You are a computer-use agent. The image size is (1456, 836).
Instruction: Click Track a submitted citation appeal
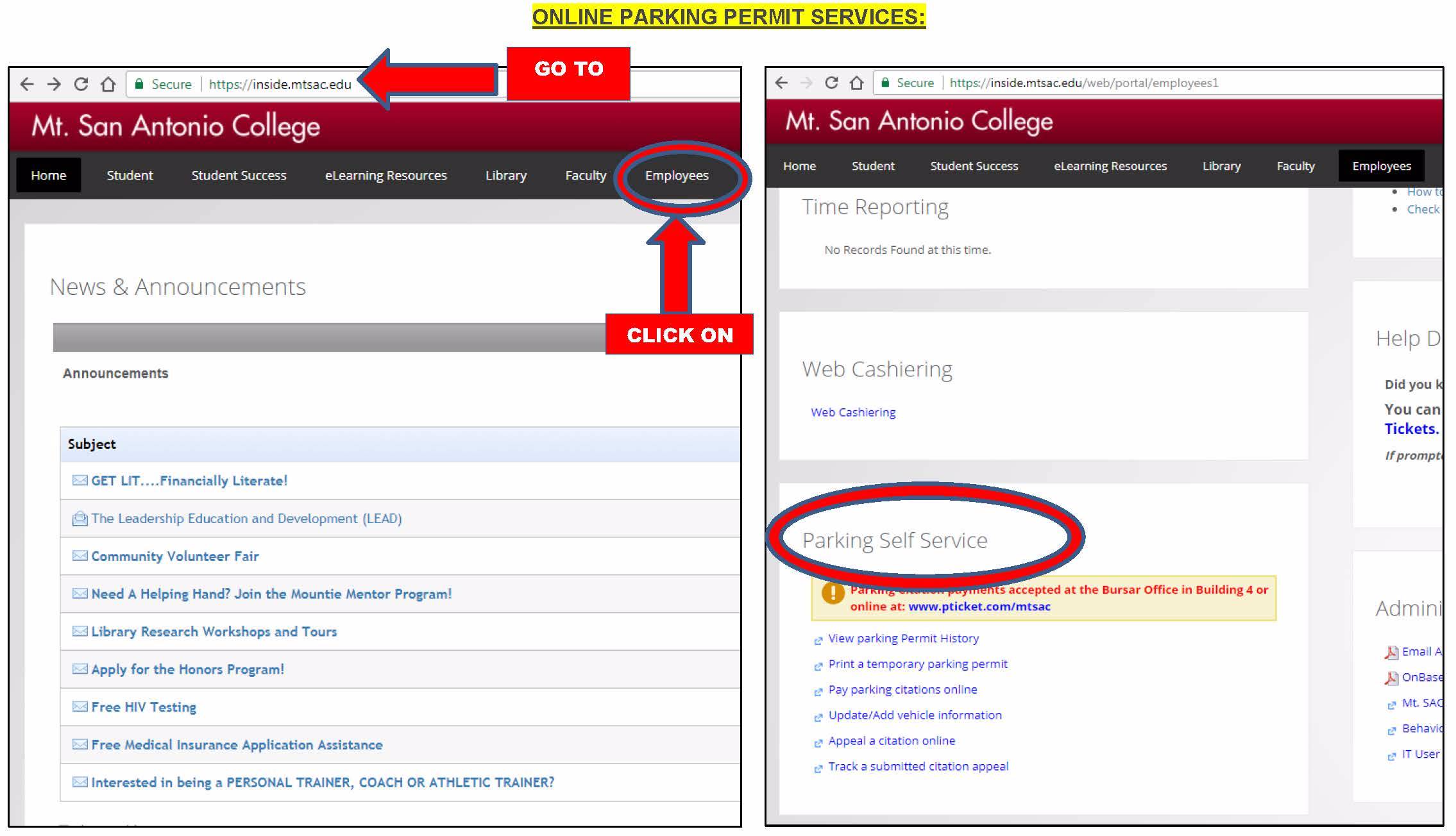pos(918,767)
